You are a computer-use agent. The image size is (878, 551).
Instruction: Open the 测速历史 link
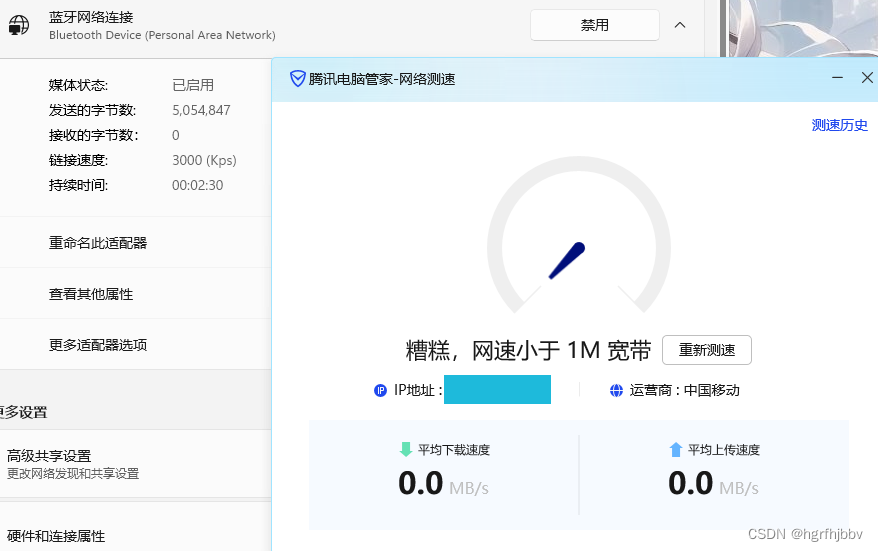point(839,125)
